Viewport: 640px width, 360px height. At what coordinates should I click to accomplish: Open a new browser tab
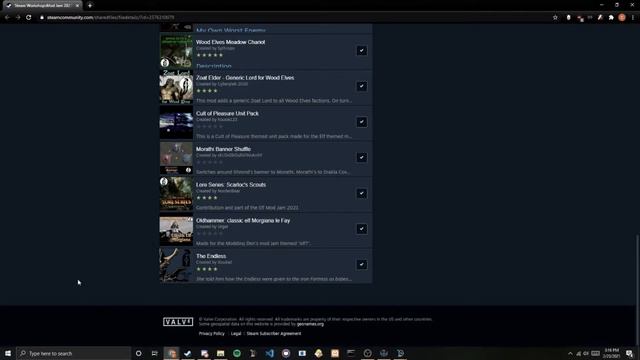(90, 6)
